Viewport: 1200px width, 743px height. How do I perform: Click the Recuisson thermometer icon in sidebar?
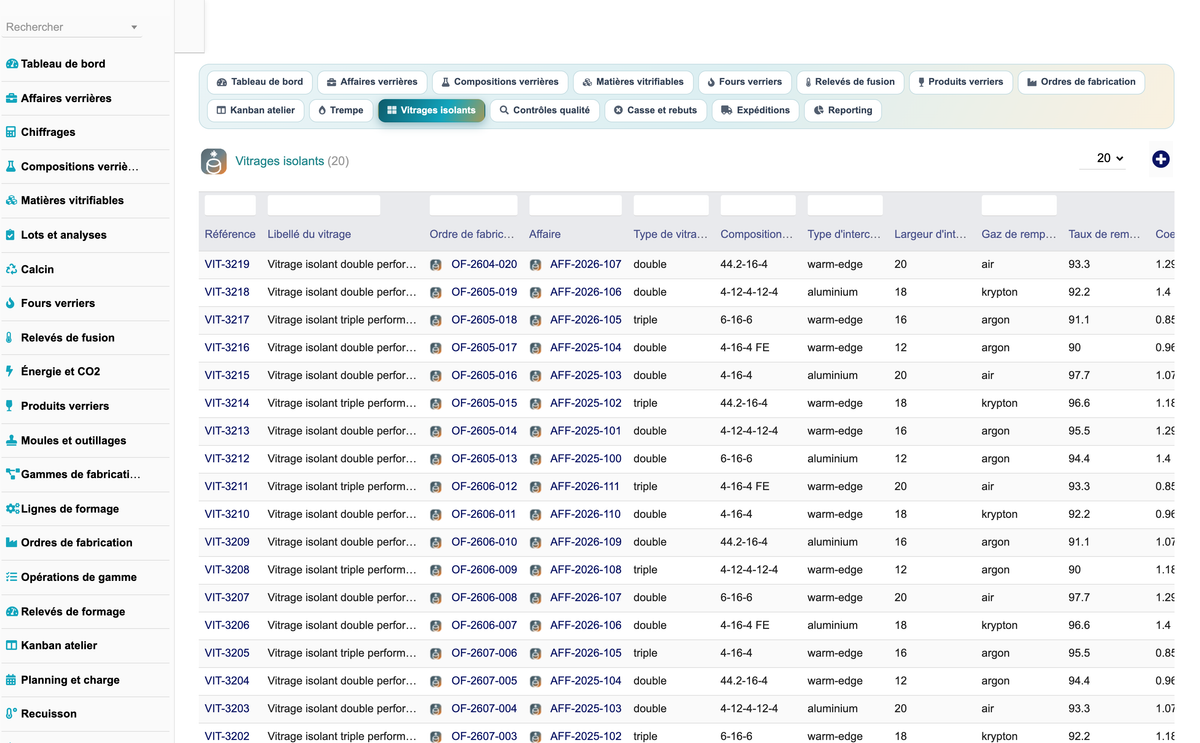click(11, 714)
